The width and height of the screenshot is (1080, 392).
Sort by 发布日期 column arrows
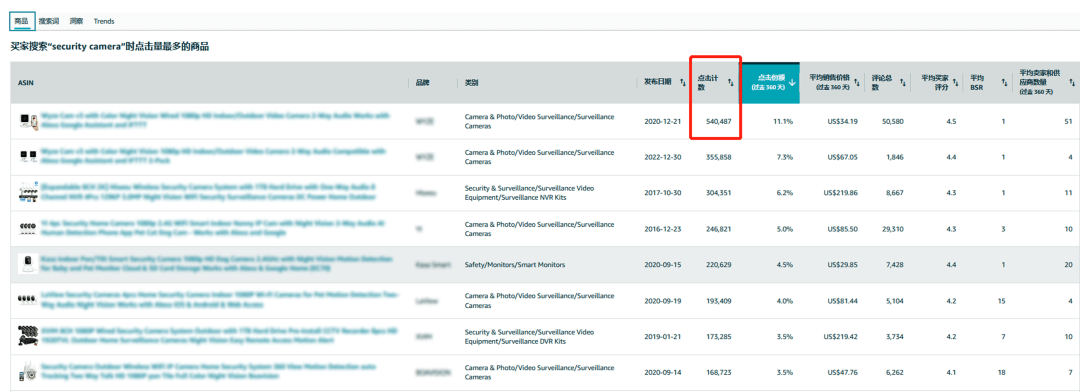(683, 83)
